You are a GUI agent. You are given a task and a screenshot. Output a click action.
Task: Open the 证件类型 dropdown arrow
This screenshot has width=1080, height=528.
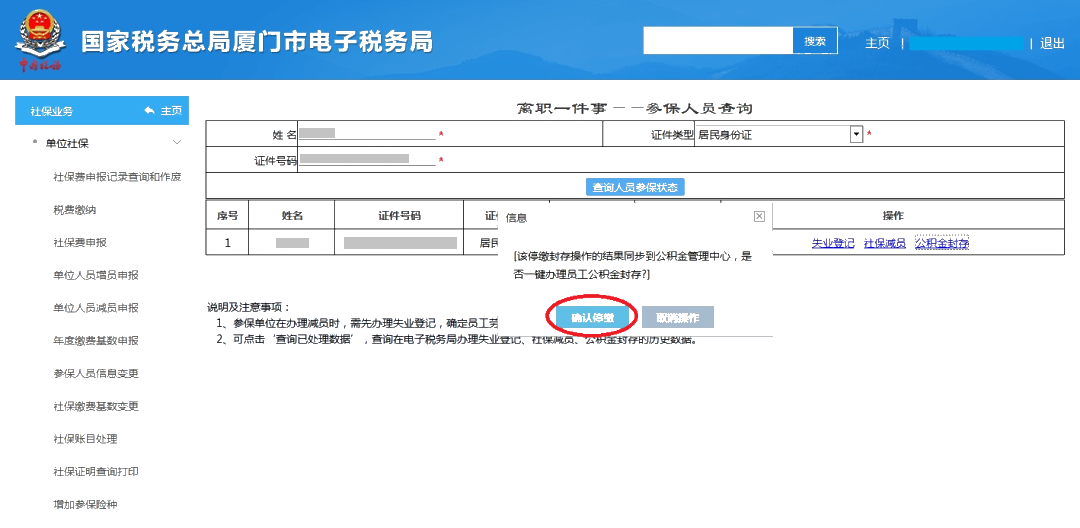pyautogui.click(x=856, y=134)
